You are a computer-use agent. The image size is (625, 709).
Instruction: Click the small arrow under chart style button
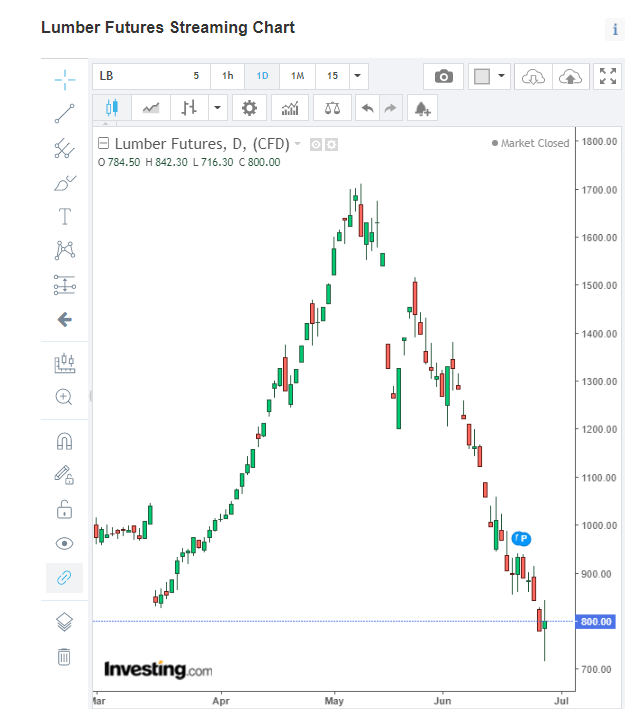[105, 123]
